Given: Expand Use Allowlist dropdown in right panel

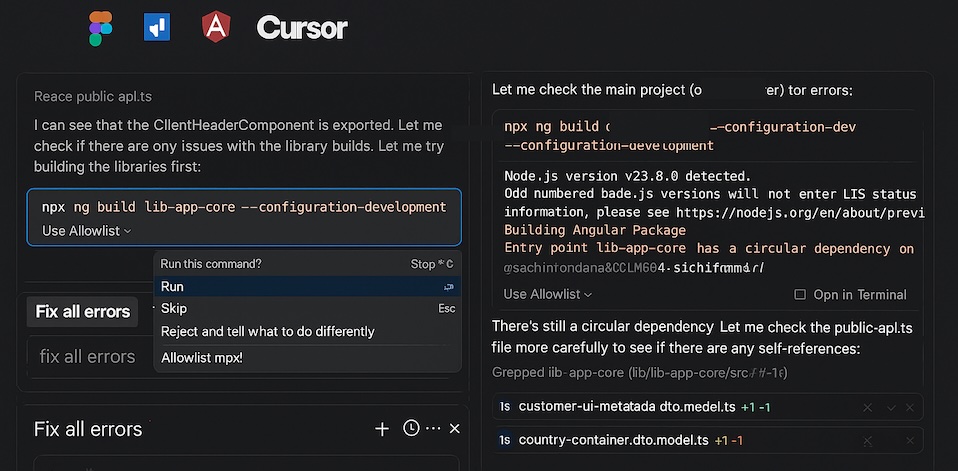Looking at the screenshot, I should click(547, 294).
